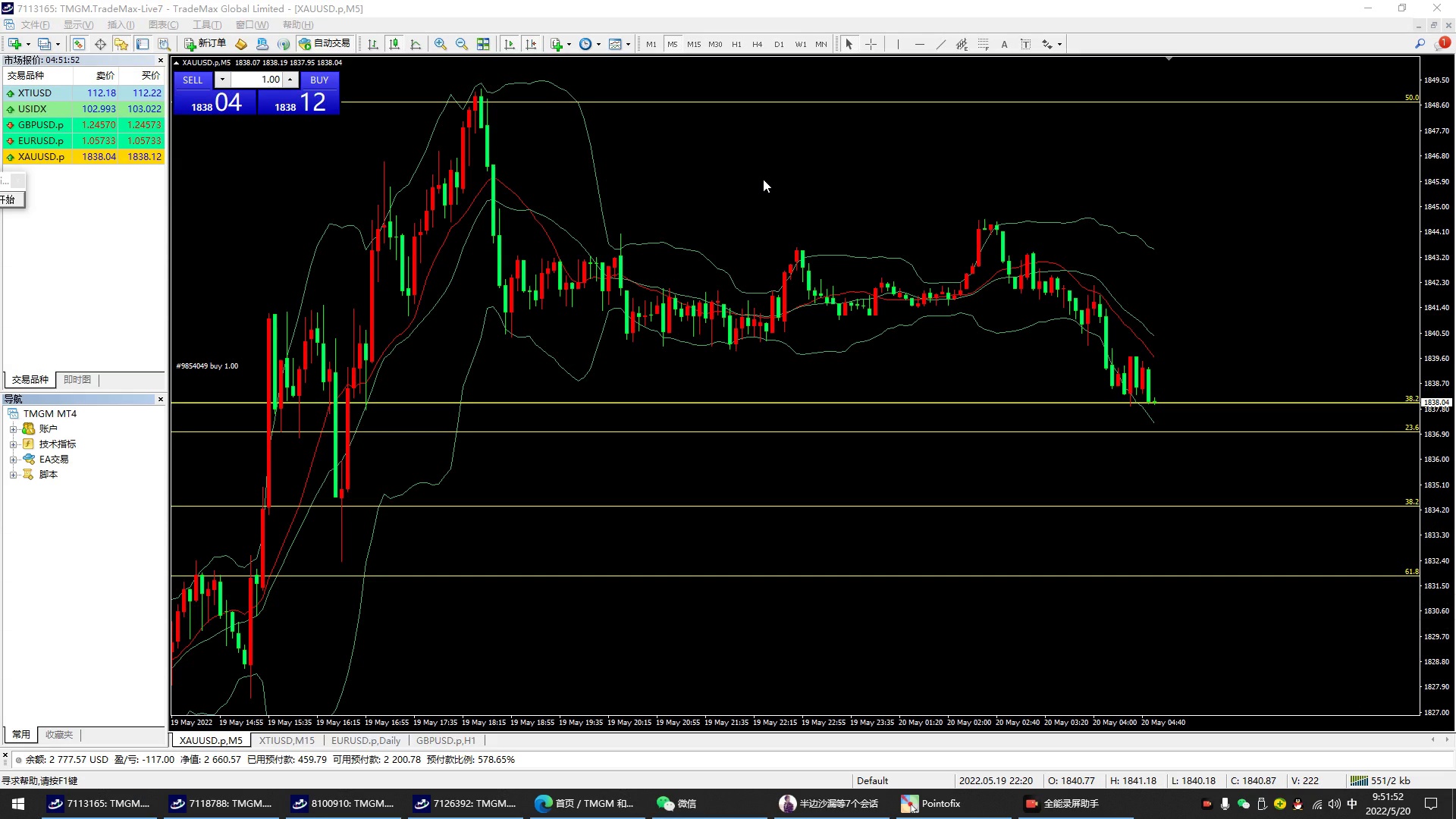Toggle chart auto scroll icon
The image size is (1456, 819).
click(510, 44)
